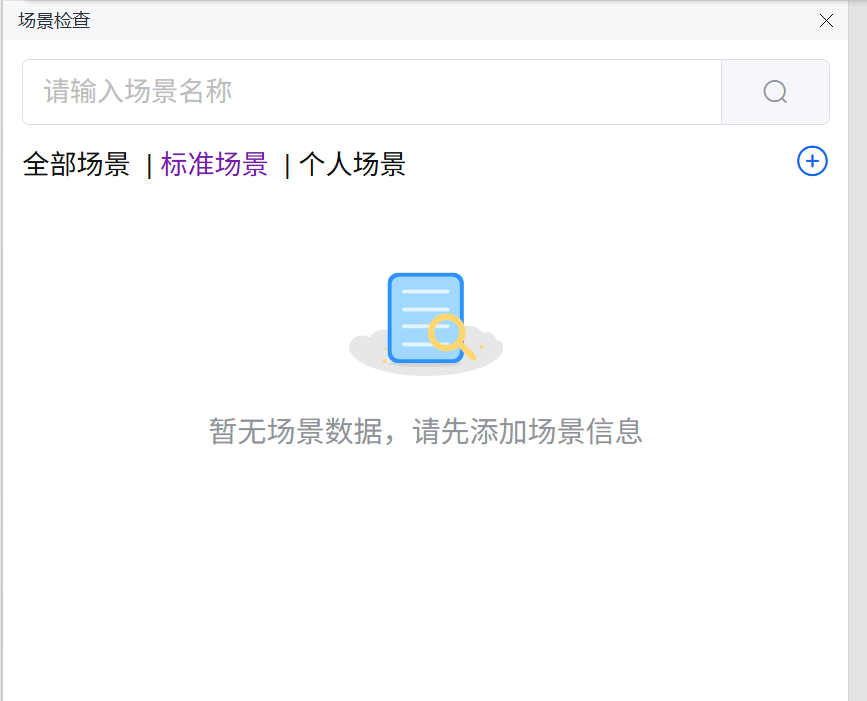
Task: Close the 场景检查 dialog
Action: tap(826, 20)
